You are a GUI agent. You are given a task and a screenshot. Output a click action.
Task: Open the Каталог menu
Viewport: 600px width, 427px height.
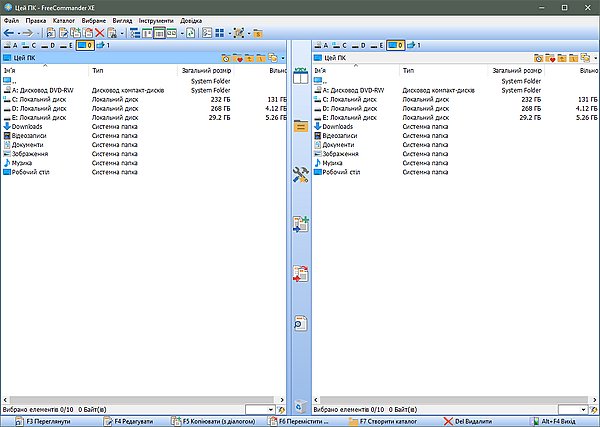[64, 21]
